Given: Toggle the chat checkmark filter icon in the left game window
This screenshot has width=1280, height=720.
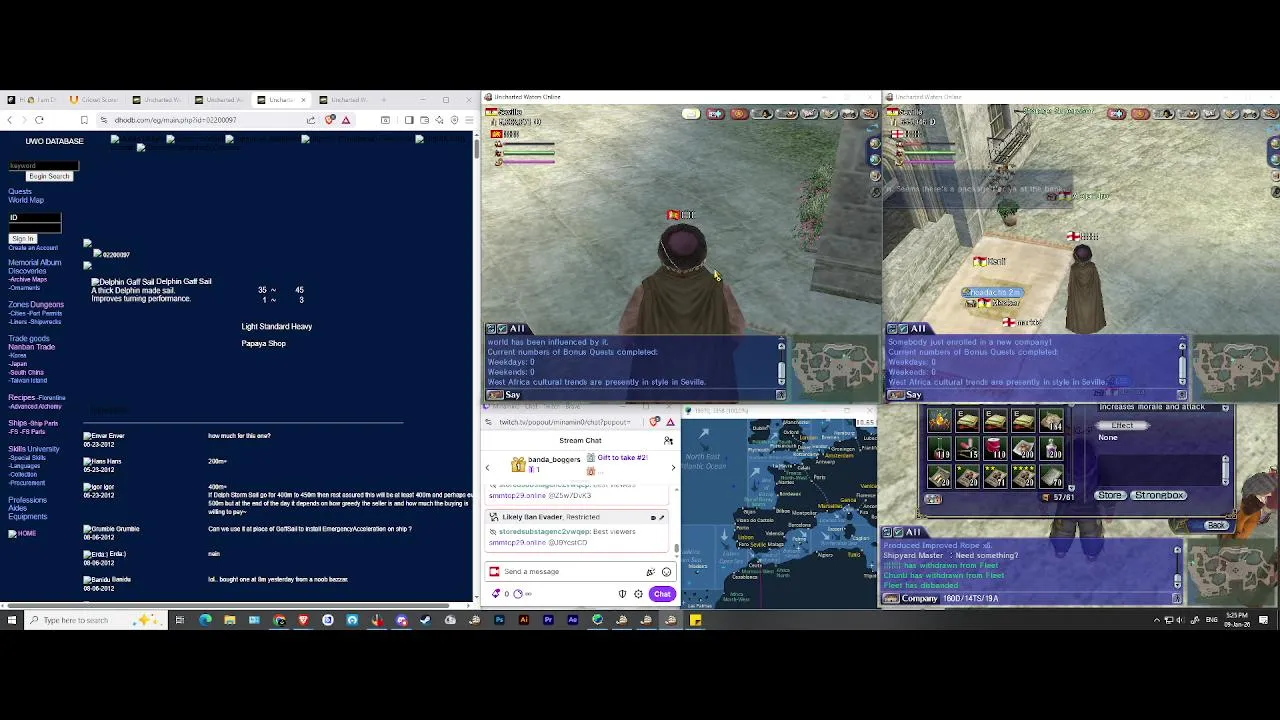Looking at the screenshot, I should [502, 329].
